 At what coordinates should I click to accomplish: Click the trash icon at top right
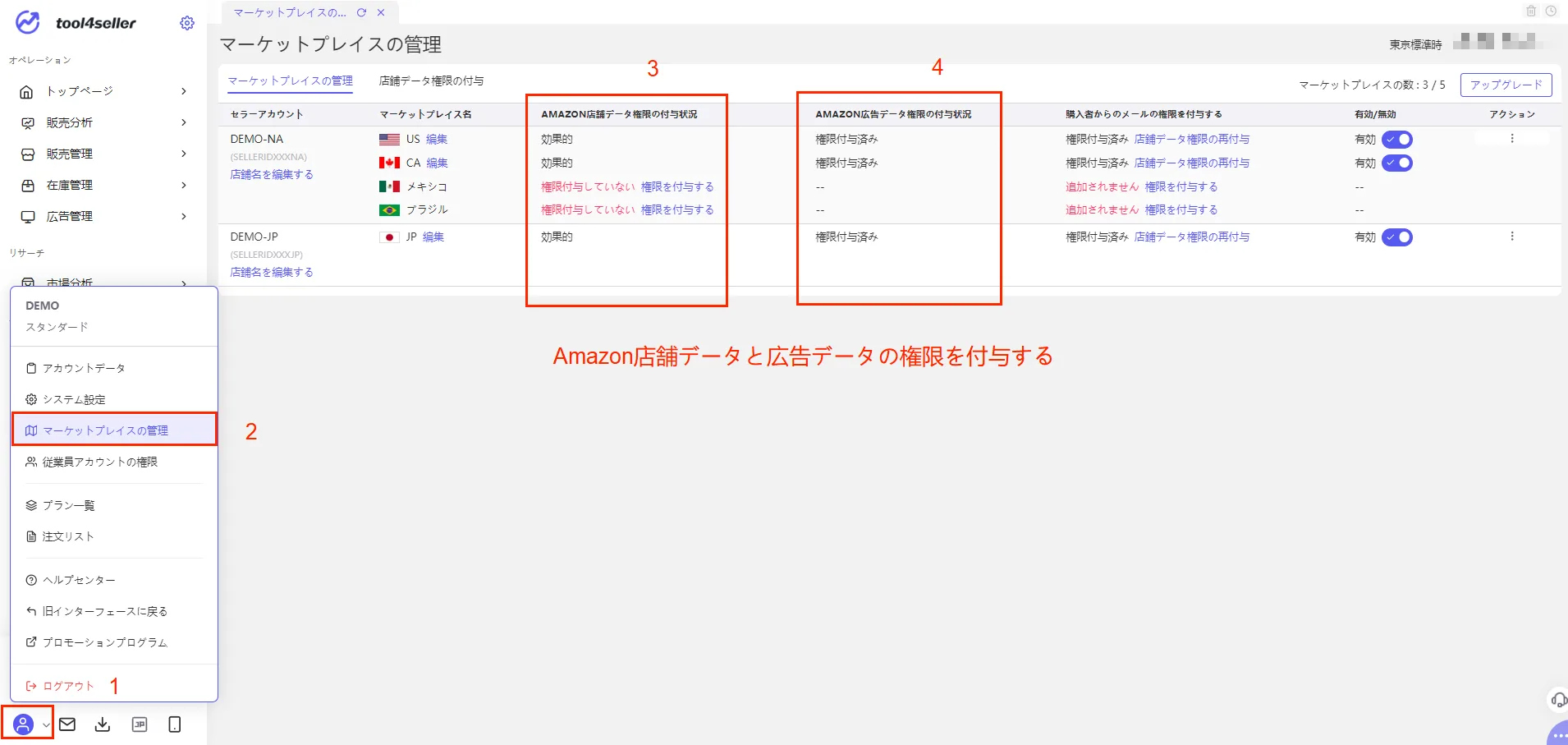pyautogui.click(x=1531, y=11)
